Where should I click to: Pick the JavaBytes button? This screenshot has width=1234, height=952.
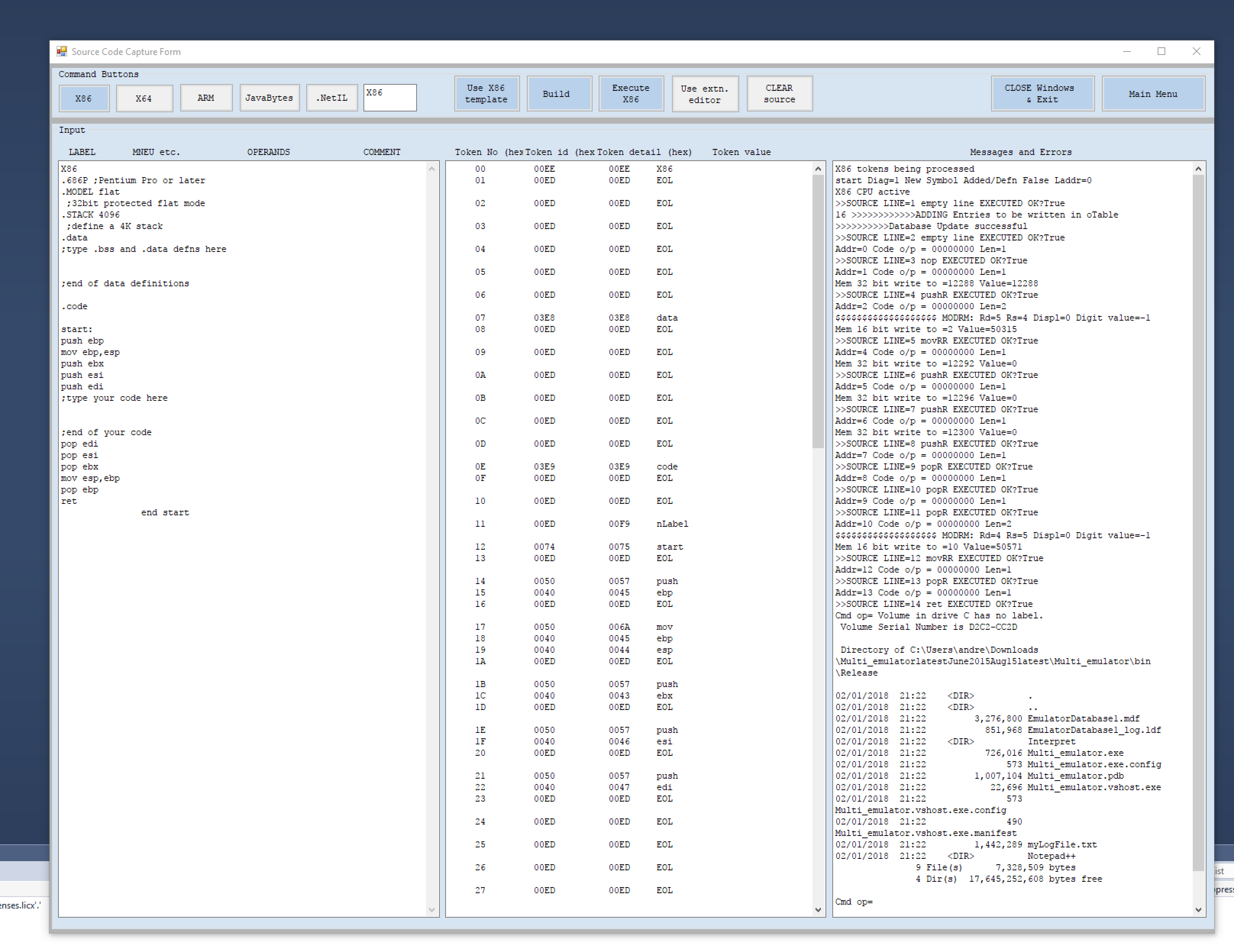(x=270, y=98)
